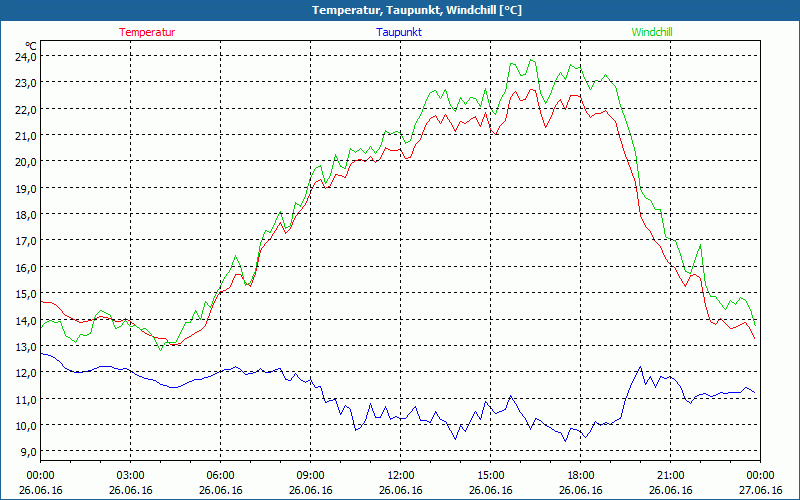Click the 23,0 y-axis value
The image size is (800, 500).
(x=26, y=83)
